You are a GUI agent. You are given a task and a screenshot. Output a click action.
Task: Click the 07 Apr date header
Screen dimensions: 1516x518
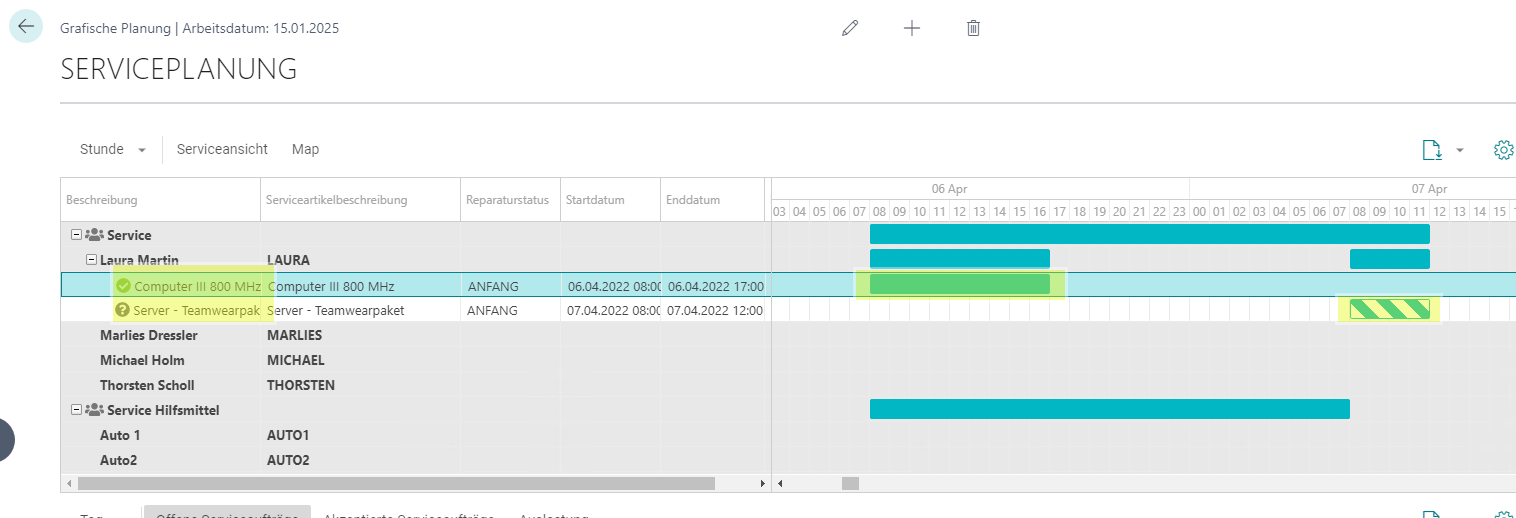pos(1429,188)
